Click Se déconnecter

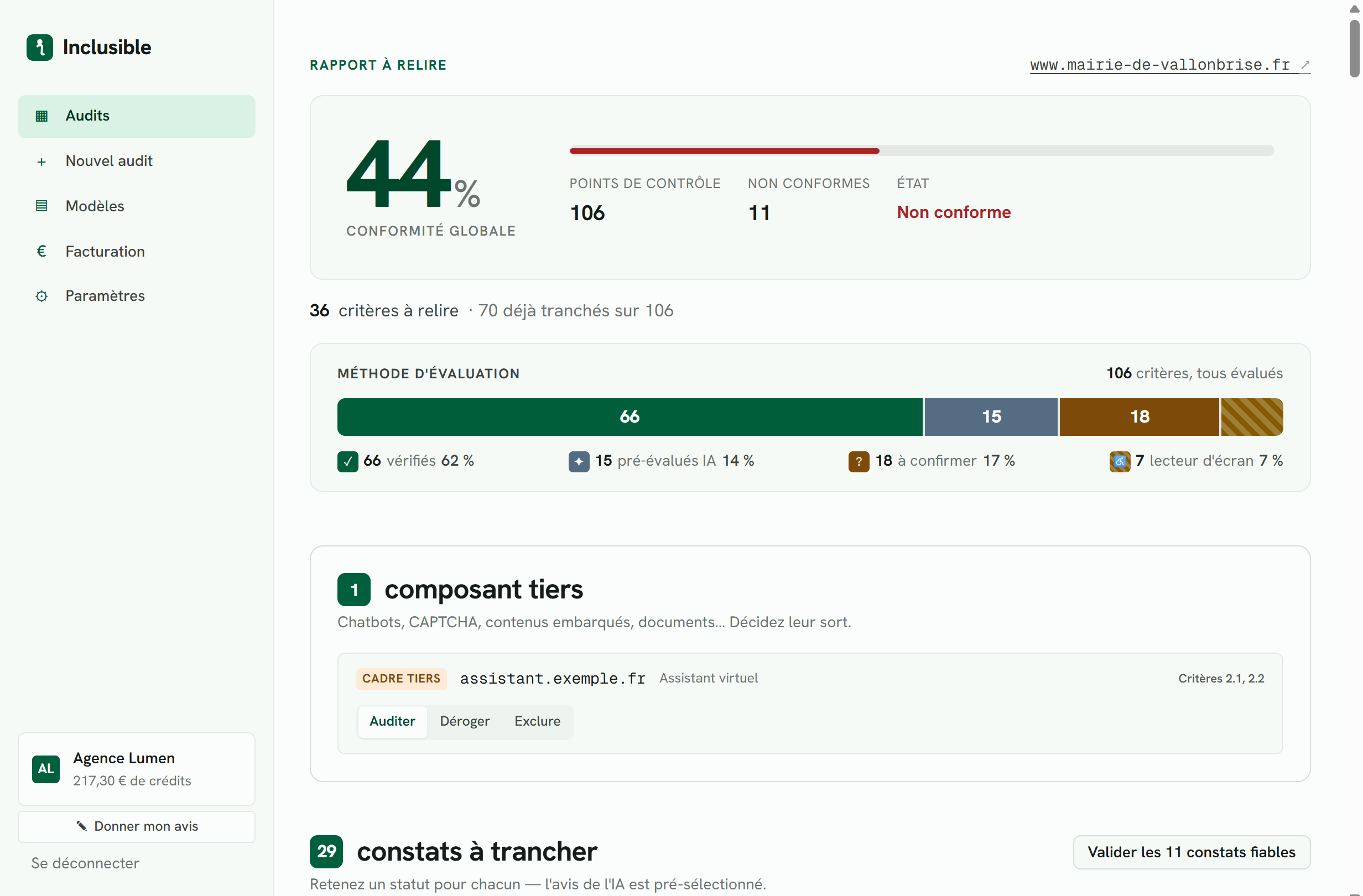tap(85, 863)
